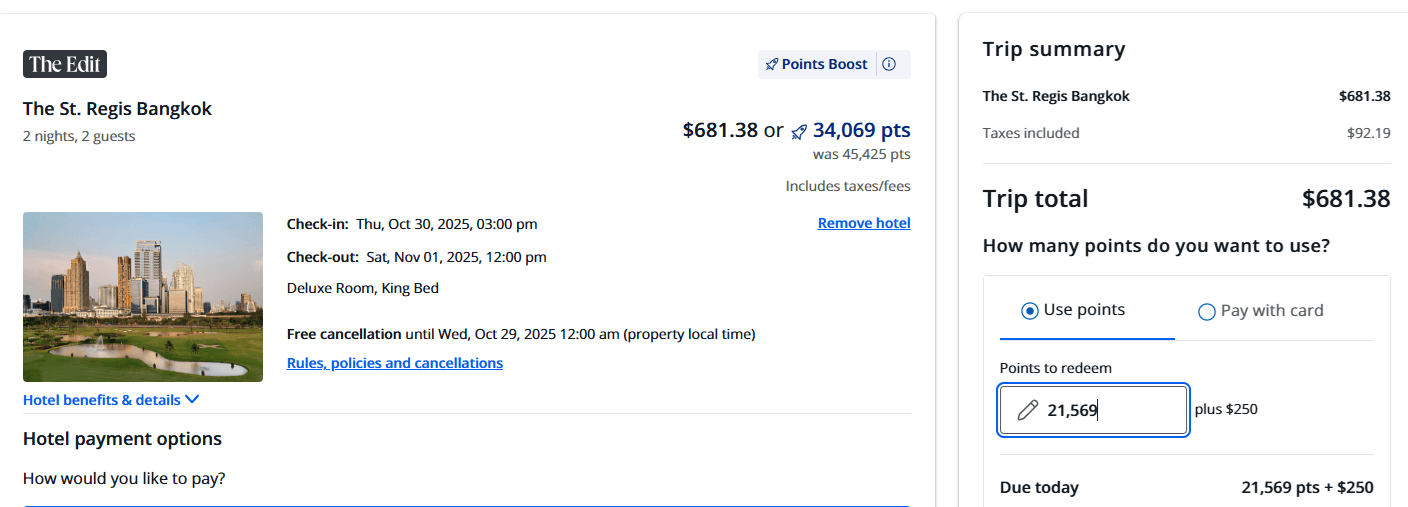This screenshot has height=507, width=1408.
Task: Focus the Points to redeem input showing 21,569
Action: pos(1110,410)
